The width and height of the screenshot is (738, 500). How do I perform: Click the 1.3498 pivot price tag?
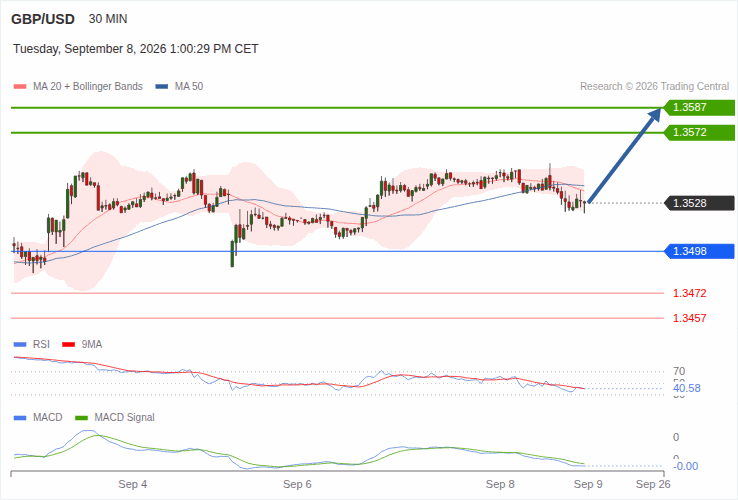coord(699,251)
